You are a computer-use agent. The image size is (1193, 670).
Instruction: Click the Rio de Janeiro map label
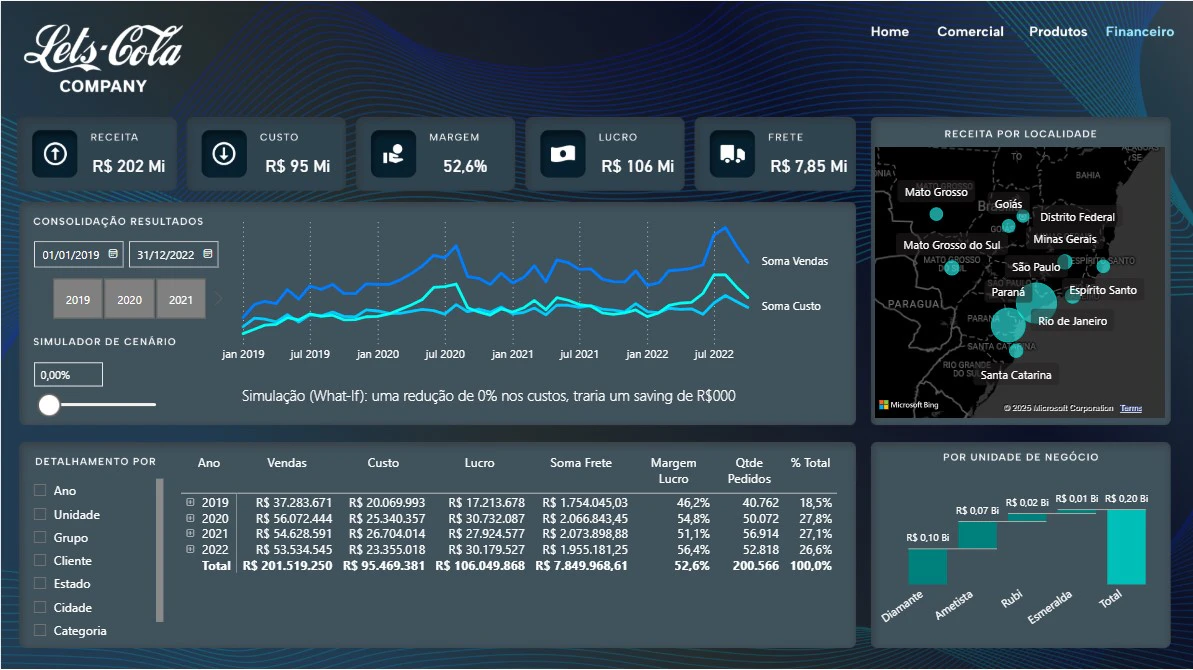1072,321
